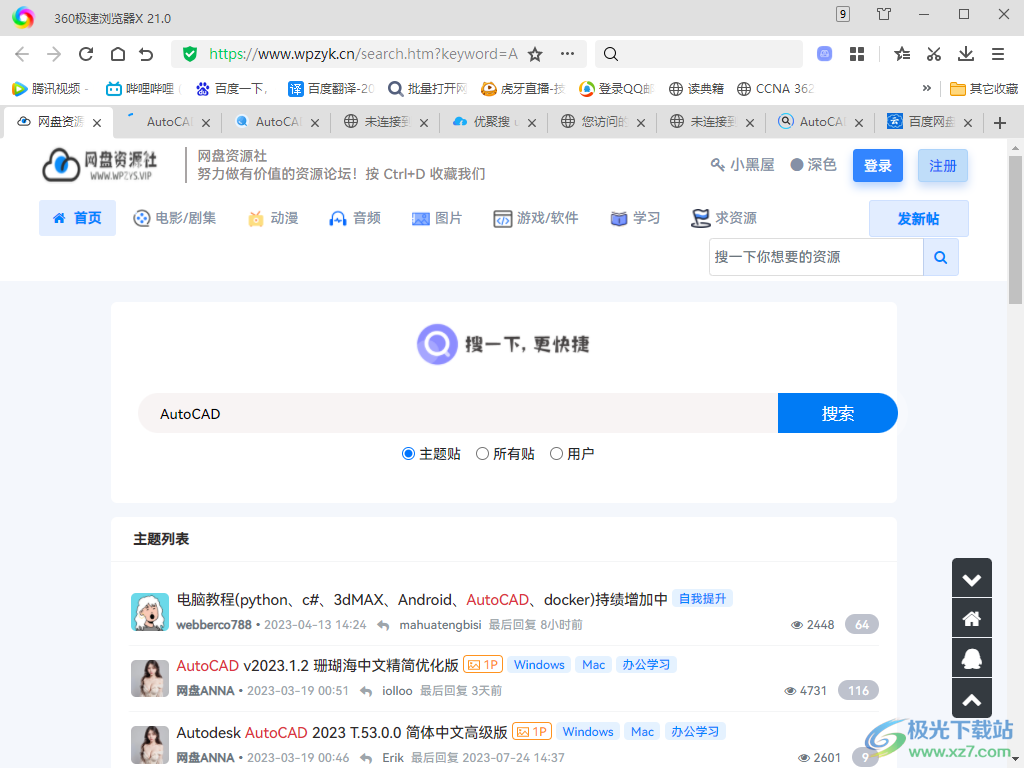Image resolution: width=1024 pixels, height=768 pixels.
Task: Reload the current page
Action: pos(86,54)
